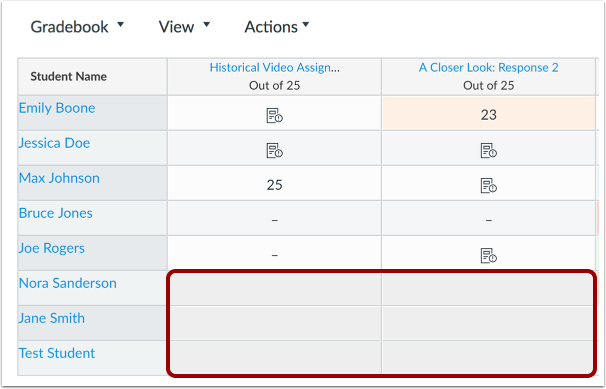Image resolution: width=606 pixels, height=389 pixels.
Task: Click Jessica Doe's Historical Video submission icon
Action: (274, 150)
